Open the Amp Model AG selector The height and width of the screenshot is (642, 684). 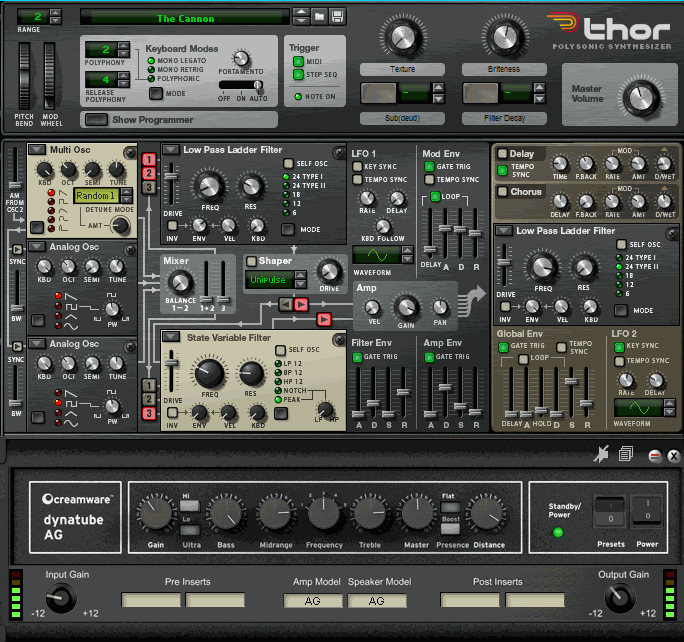tap(313, 601)
